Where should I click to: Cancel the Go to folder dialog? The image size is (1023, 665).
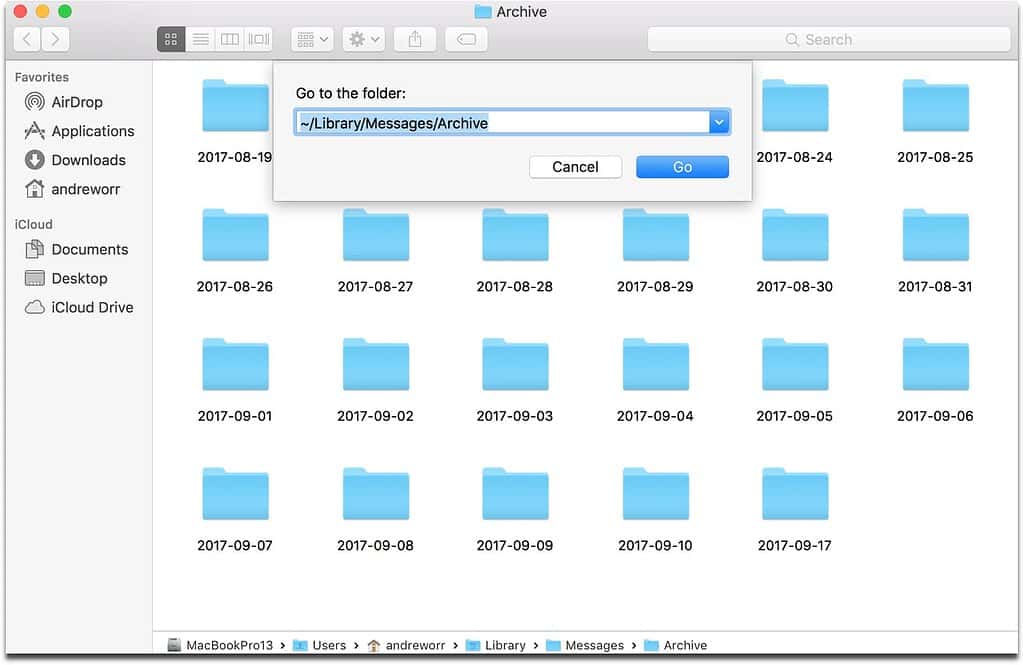coord(575,167)
